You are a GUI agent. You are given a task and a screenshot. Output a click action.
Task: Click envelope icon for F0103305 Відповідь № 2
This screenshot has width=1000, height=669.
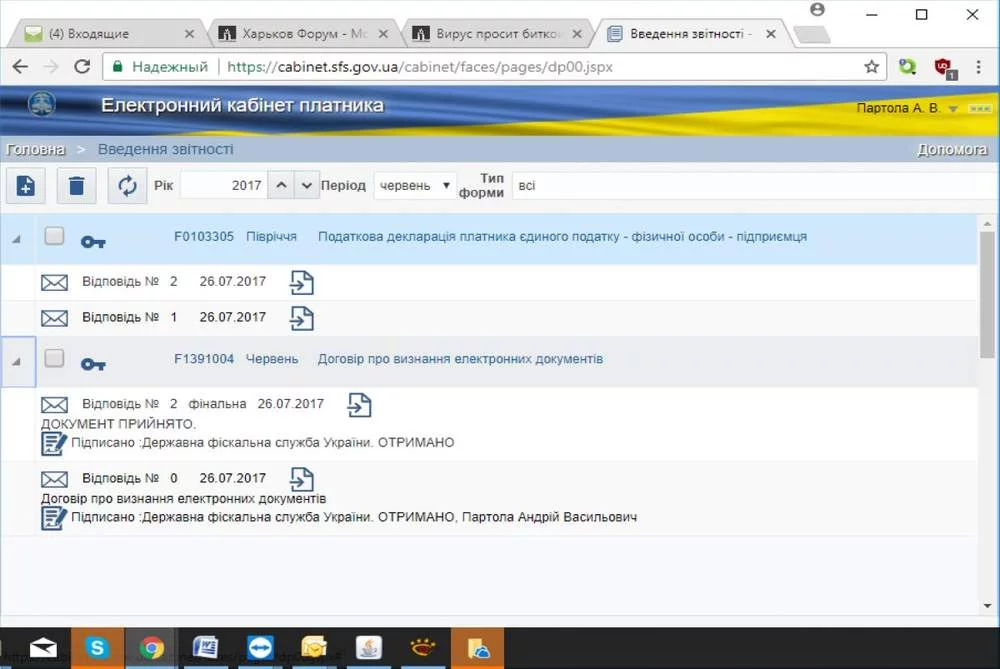[54, 283]
